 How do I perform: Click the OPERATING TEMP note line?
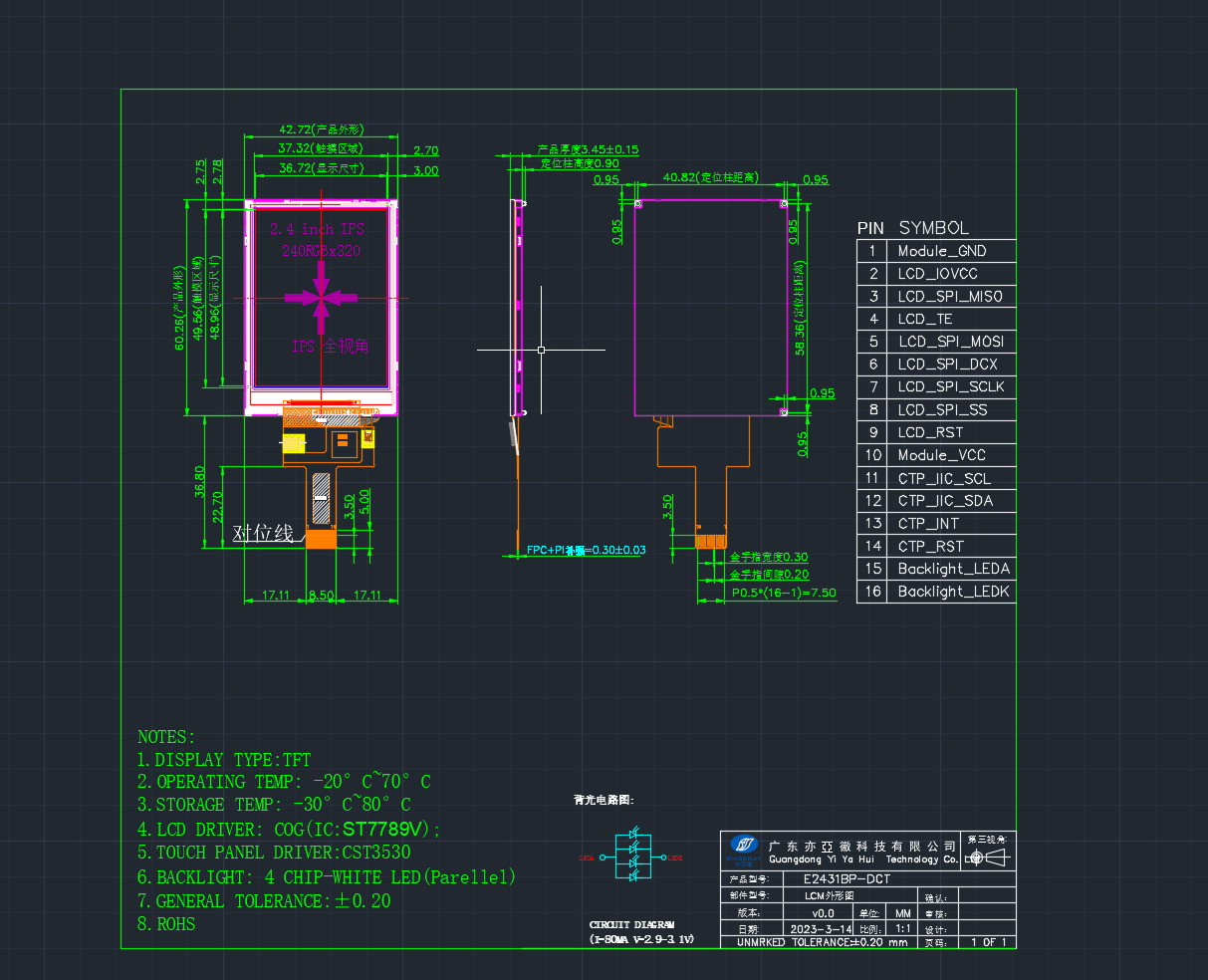click(284, 782)
